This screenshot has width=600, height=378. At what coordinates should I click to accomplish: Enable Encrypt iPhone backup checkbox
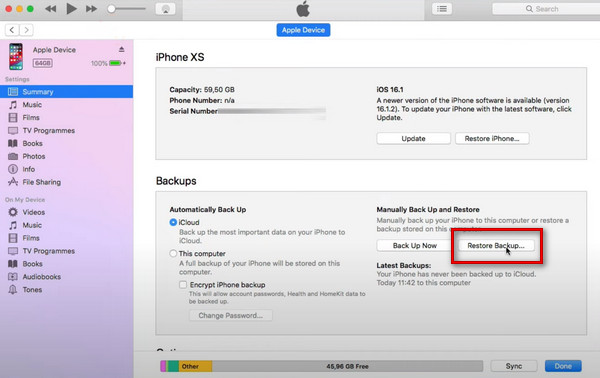click(183, 285)
